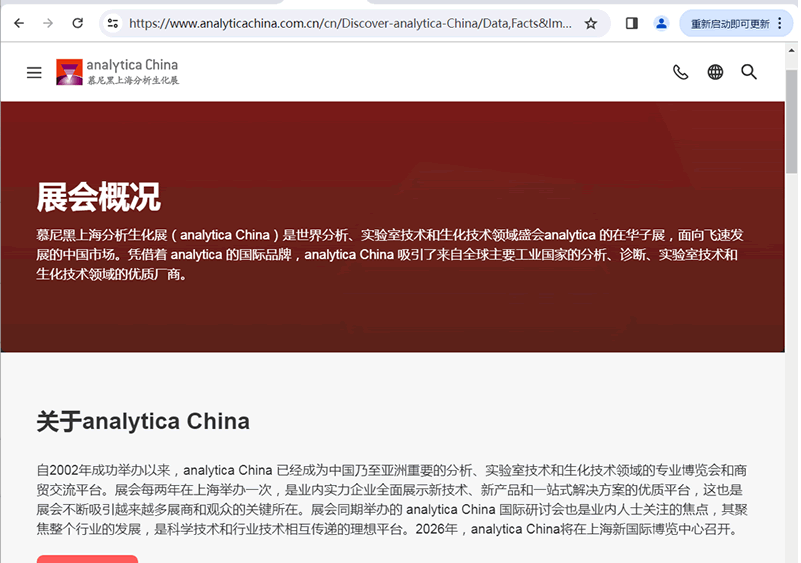Open the Chrome three-dot menu

(x=780, y=23)
